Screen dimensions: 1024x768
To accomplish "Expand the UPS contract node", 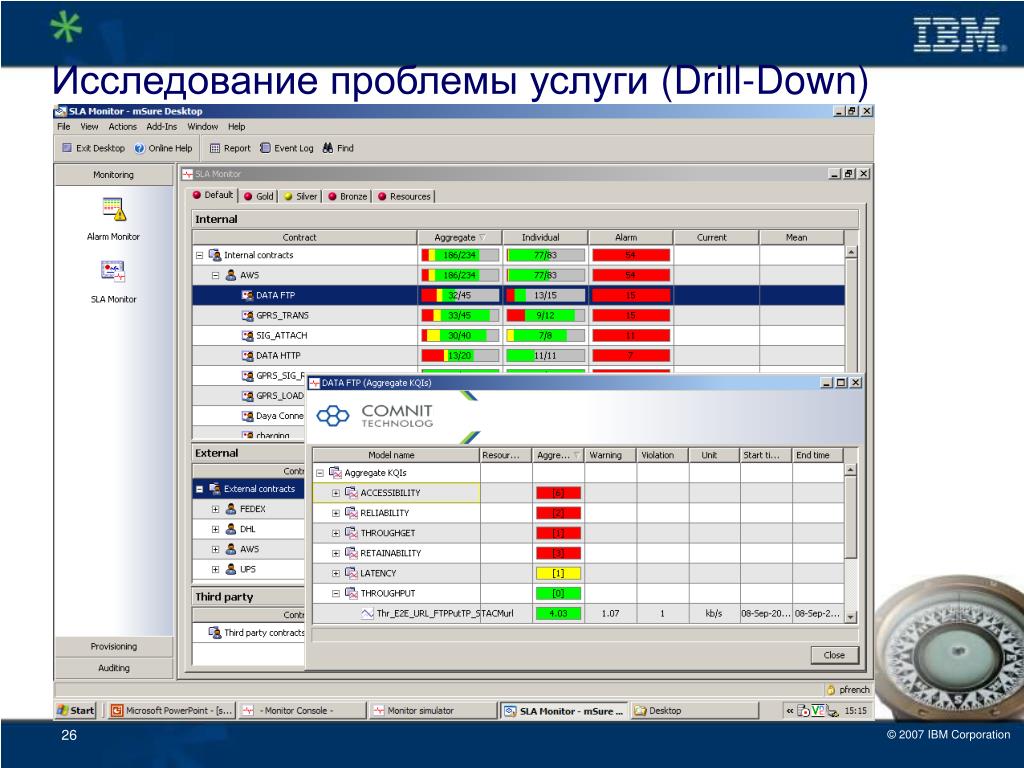I will pyautogui.click(x=215, y=569).
